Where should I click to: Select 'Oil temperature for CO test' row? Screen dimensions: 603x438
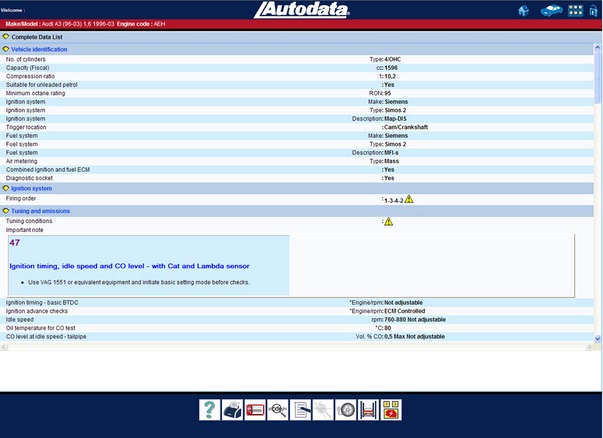(x=297, y=328)
